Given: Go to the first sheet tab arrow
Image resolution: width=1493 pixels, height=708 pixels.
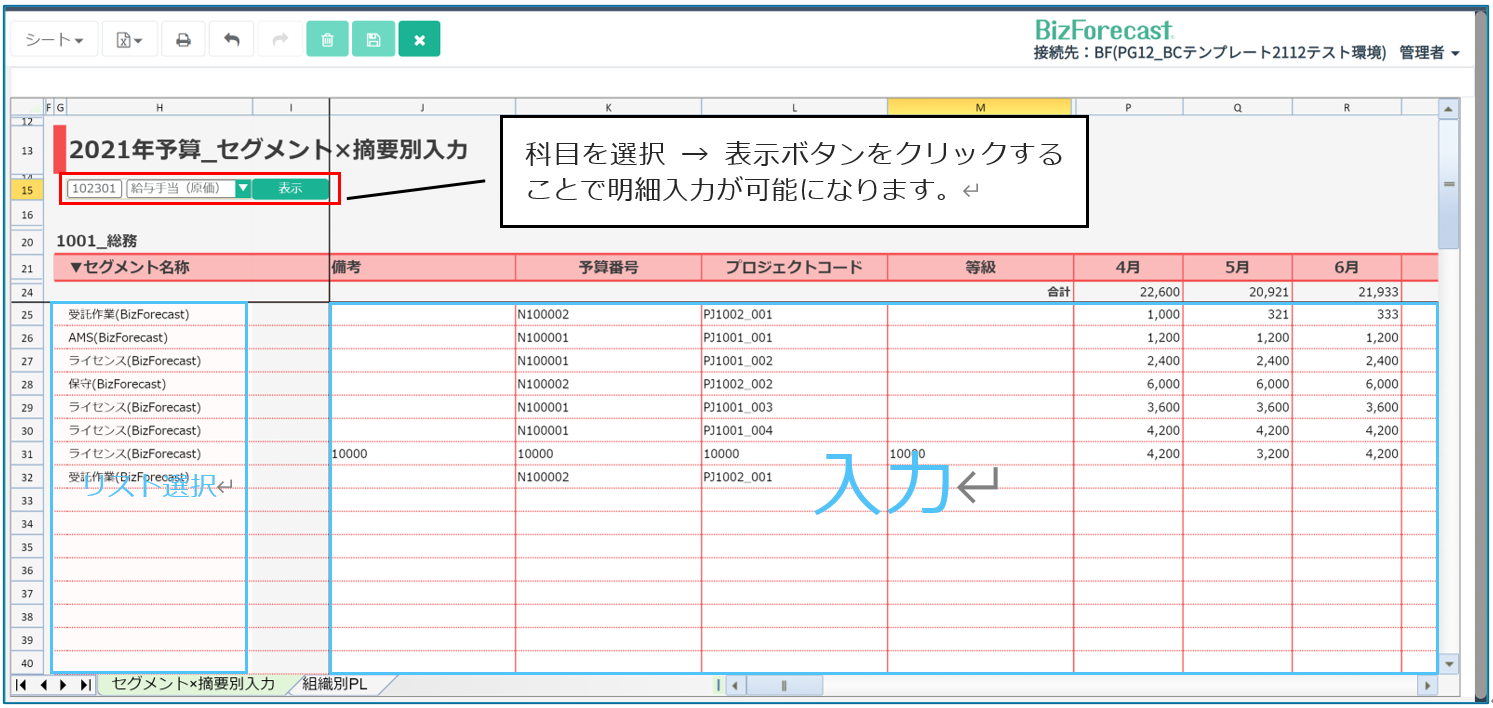Looking at the screenshot, I should coord(20,685).
